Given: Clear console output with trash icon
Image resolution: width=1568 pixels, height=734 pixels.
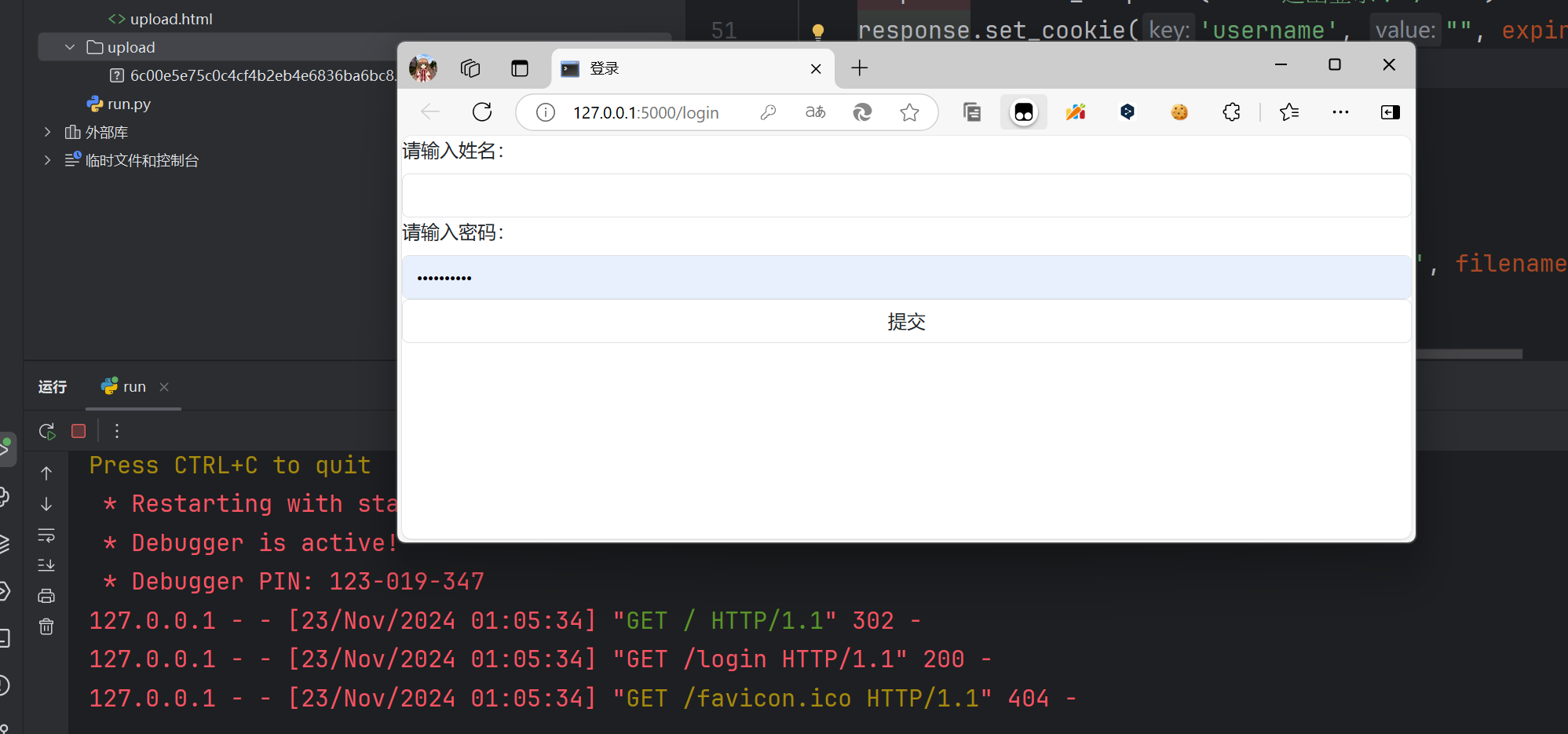Looking at the screenshot, I should pyautogui.click(x=46, y=626).
